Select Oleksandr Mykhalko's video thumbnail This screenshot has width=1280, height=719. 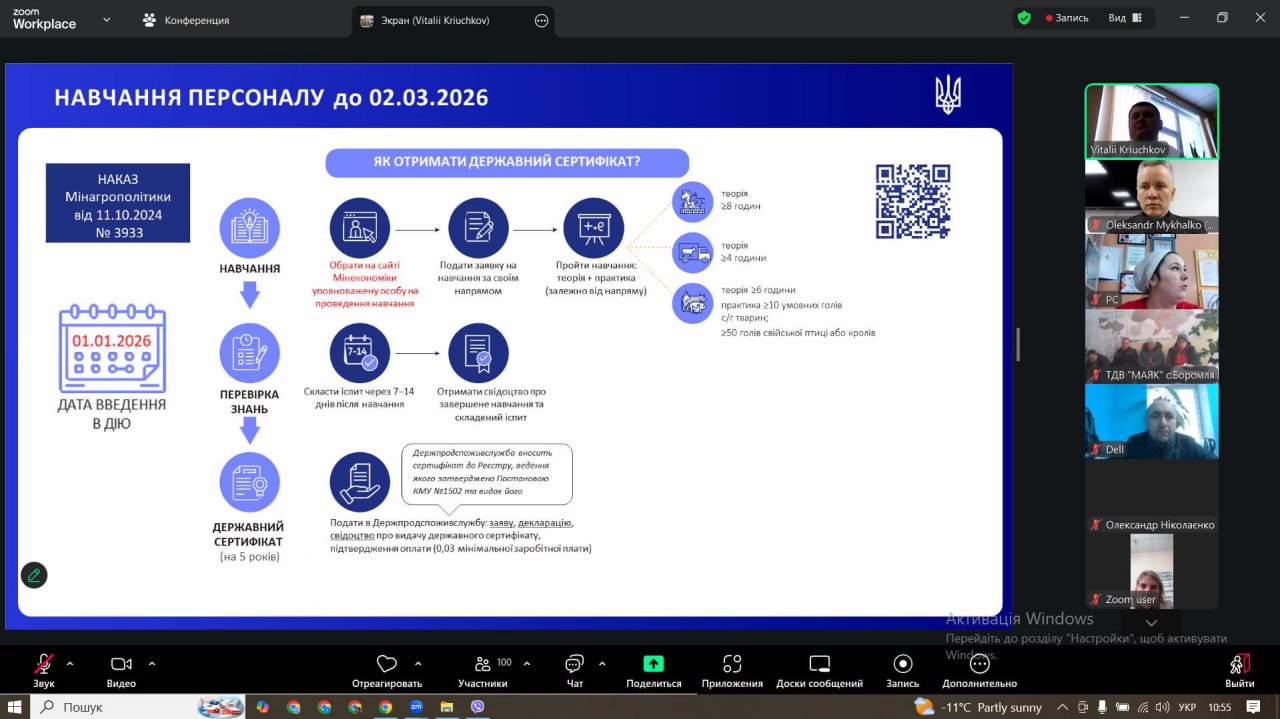click(1151, 196)
